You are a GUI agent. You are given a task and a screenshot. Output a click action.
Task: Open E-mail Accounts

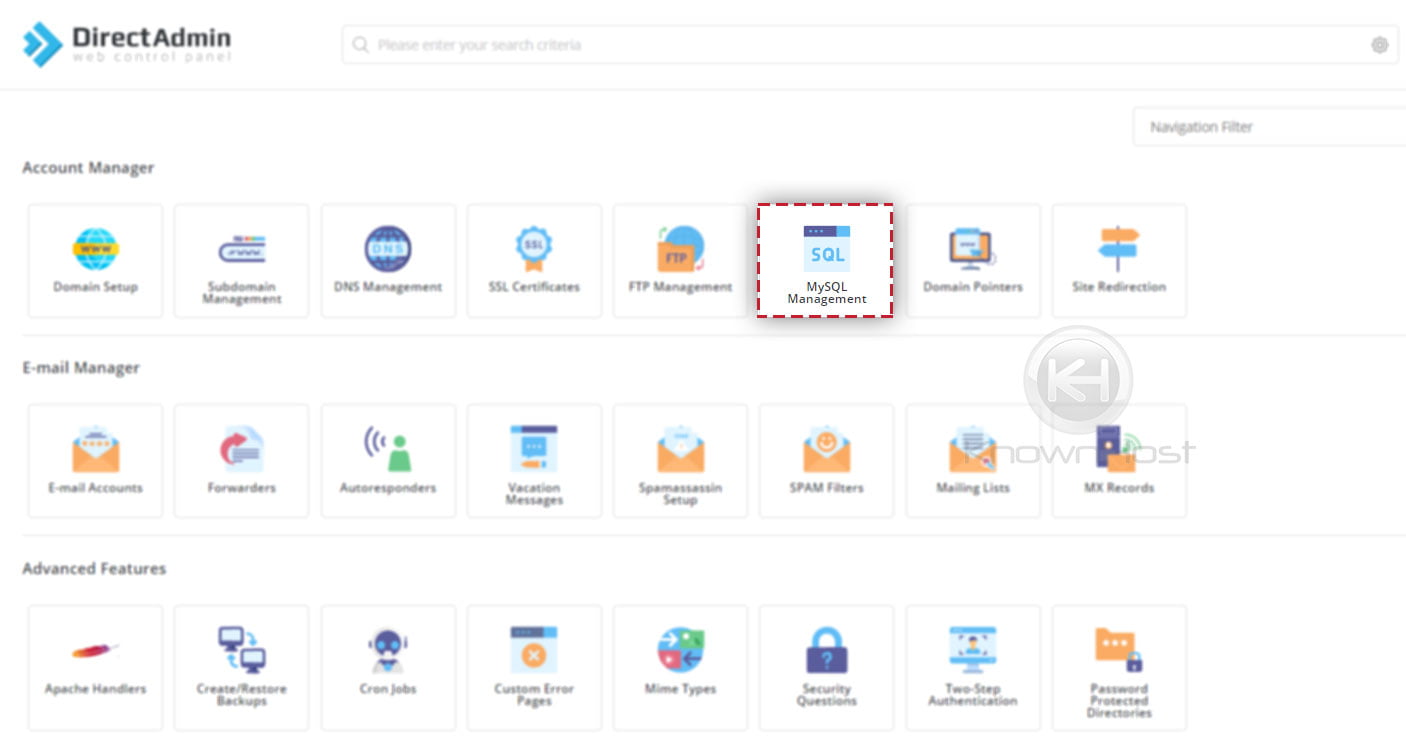tap(95, 460)
